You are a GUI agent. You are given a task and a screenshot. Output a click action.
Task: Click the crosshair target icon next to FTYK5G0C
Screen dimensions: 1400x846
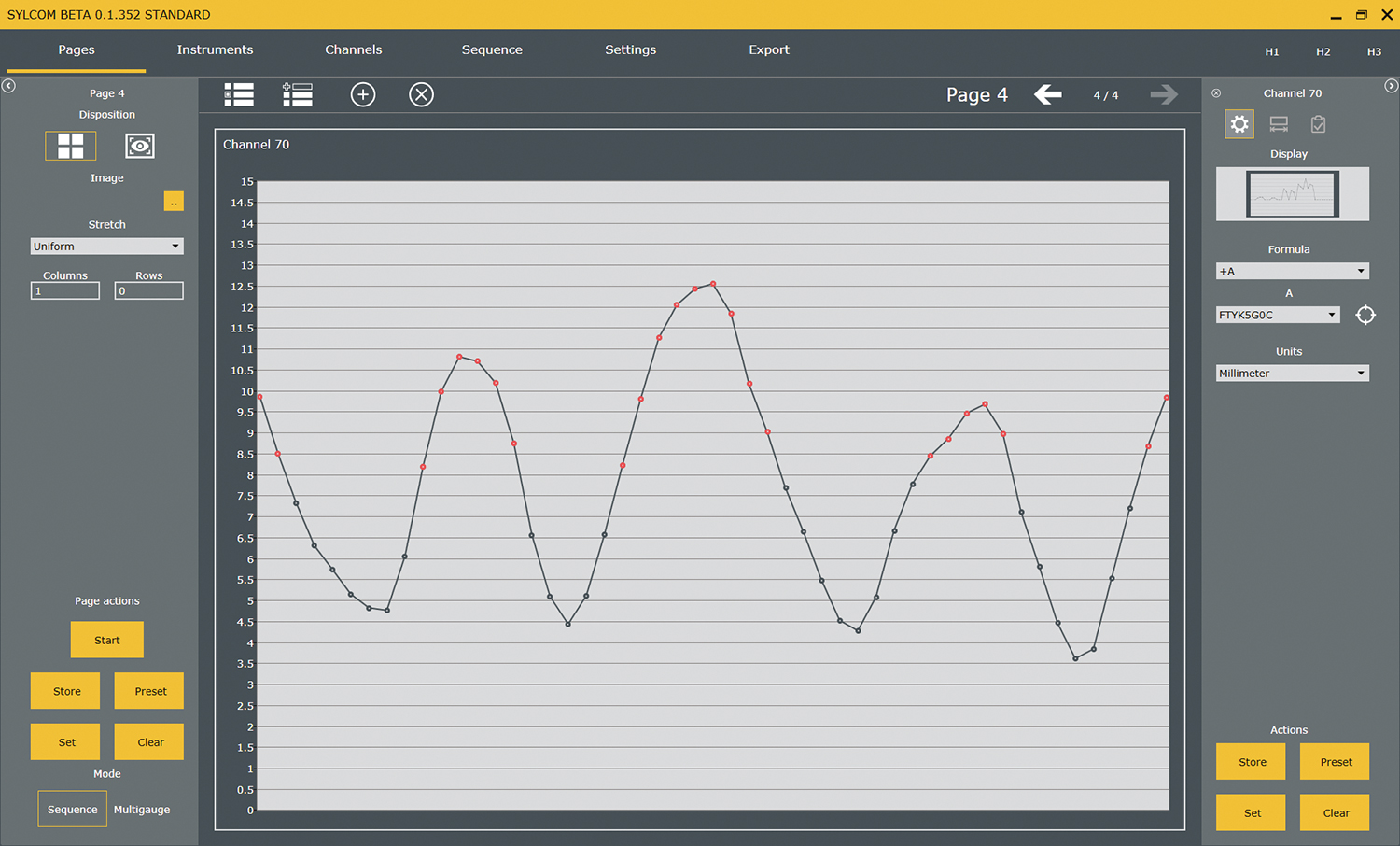pyautogui.click(x=1365, y=315)
